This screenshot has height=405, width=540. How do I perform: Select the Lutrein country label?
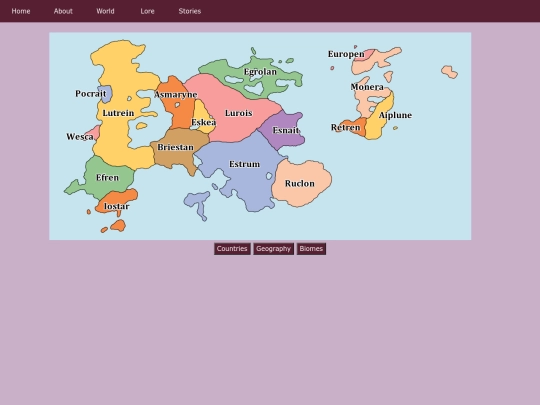[x=118, y=113]
